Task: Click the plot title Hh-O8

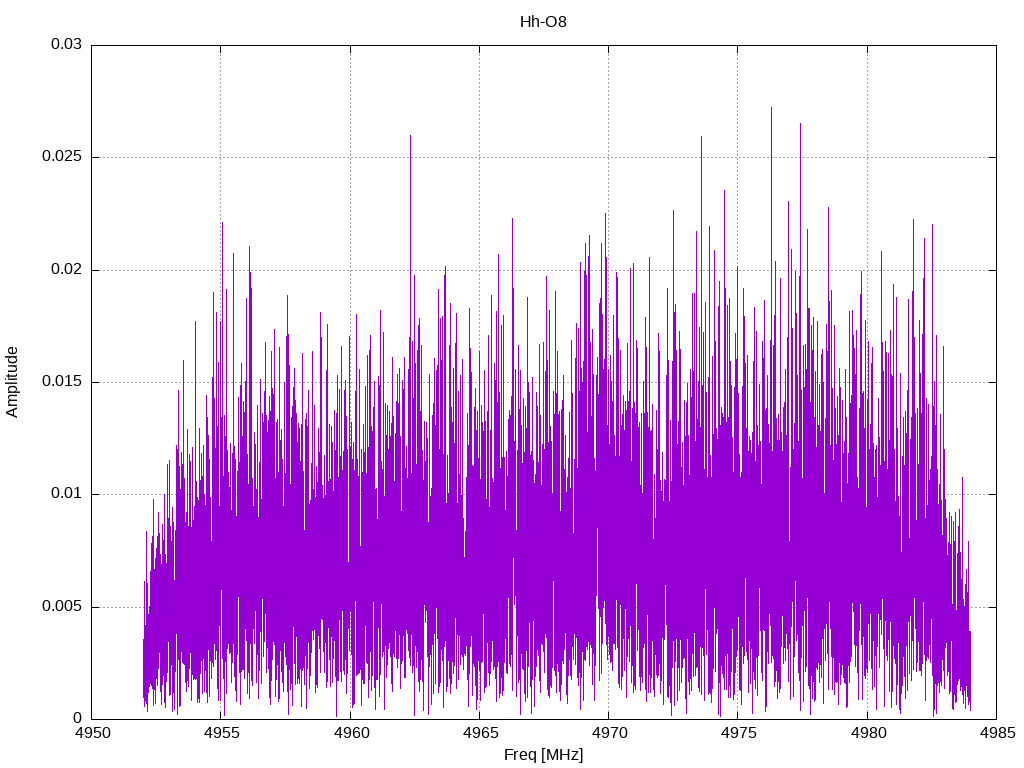Action: tap(543, 22)
